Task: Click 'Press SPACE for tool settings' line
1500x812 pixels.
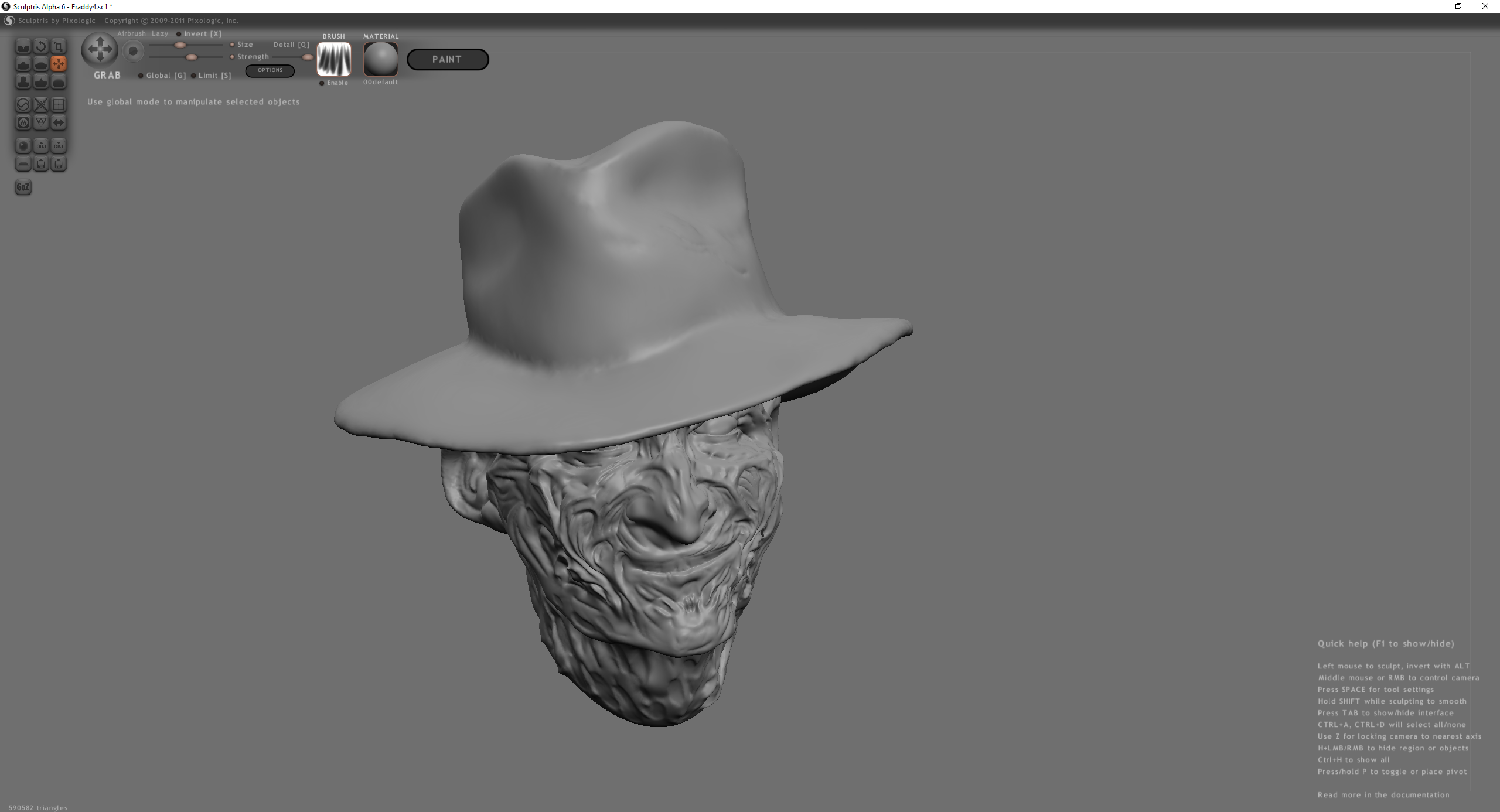Action: coord(1376,690)
